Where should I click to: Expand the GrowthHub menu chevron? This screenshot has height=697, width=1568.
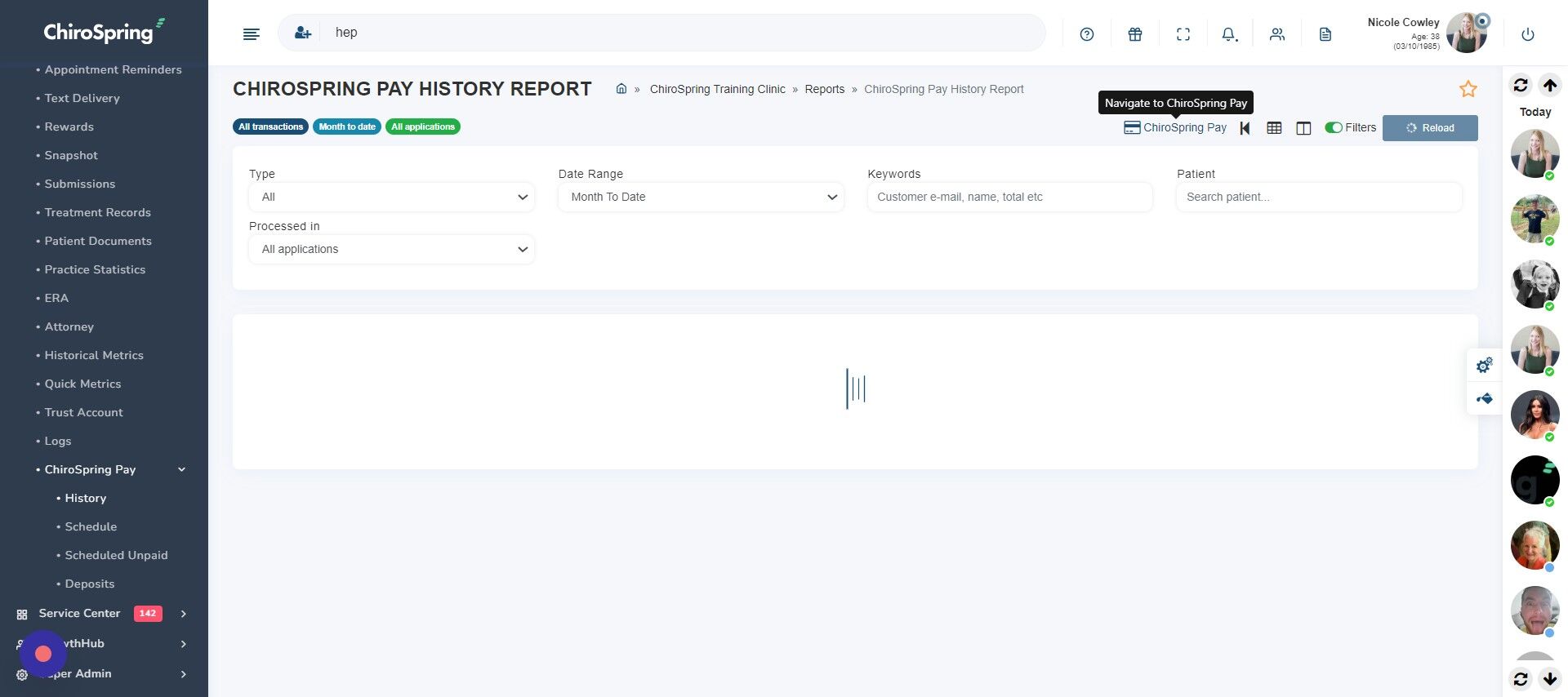click(183, 644)
